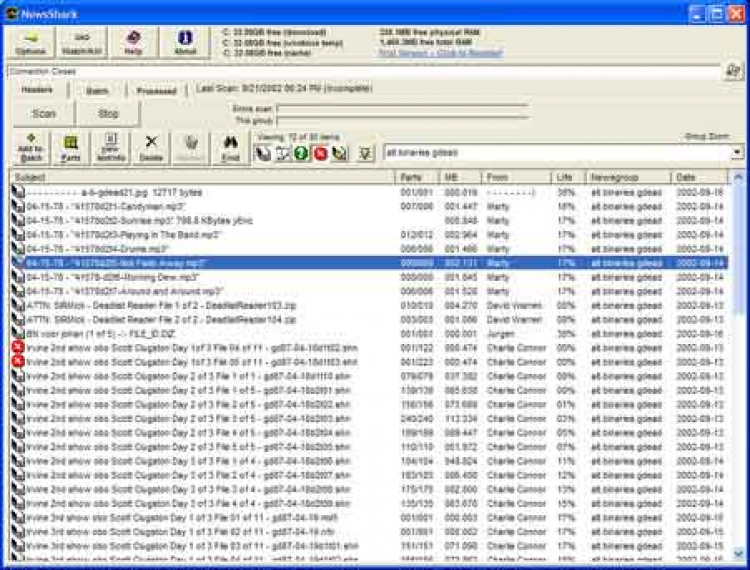Toggle the green question mark filter

[301, 153]
